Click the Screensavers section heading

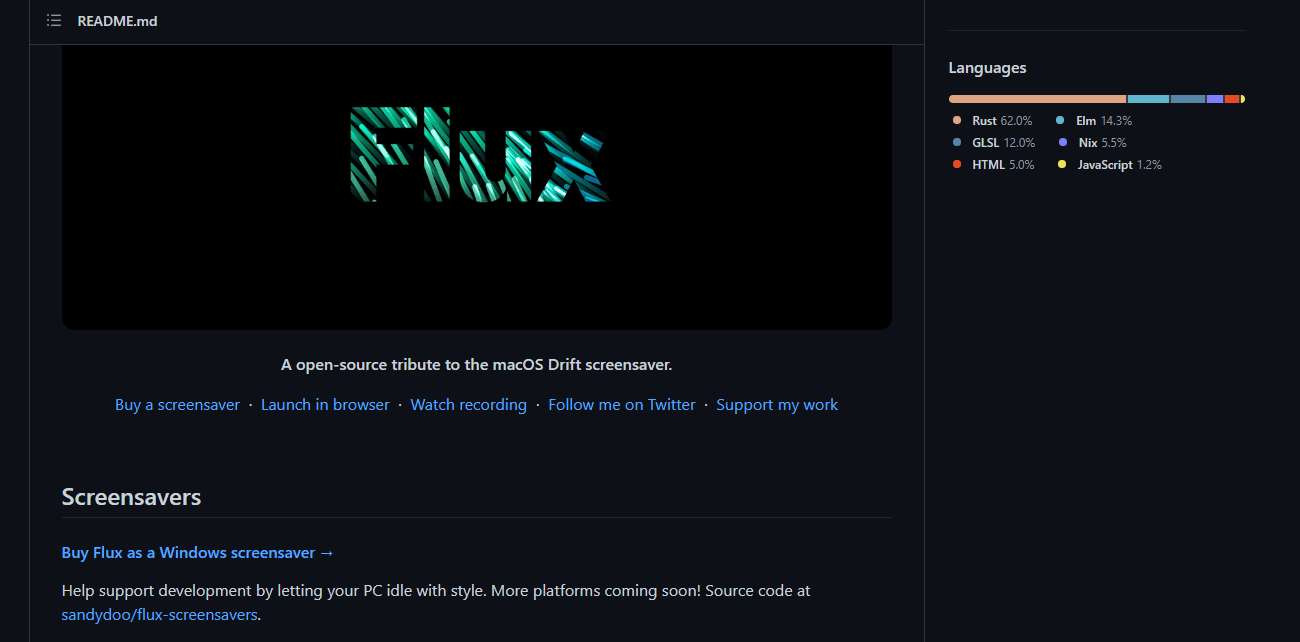click(x=131, y=497)
